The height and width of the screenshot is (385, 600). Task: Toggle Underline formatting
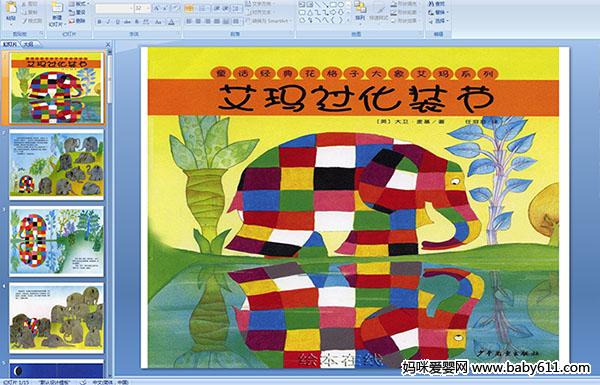[x=117, y=22]
